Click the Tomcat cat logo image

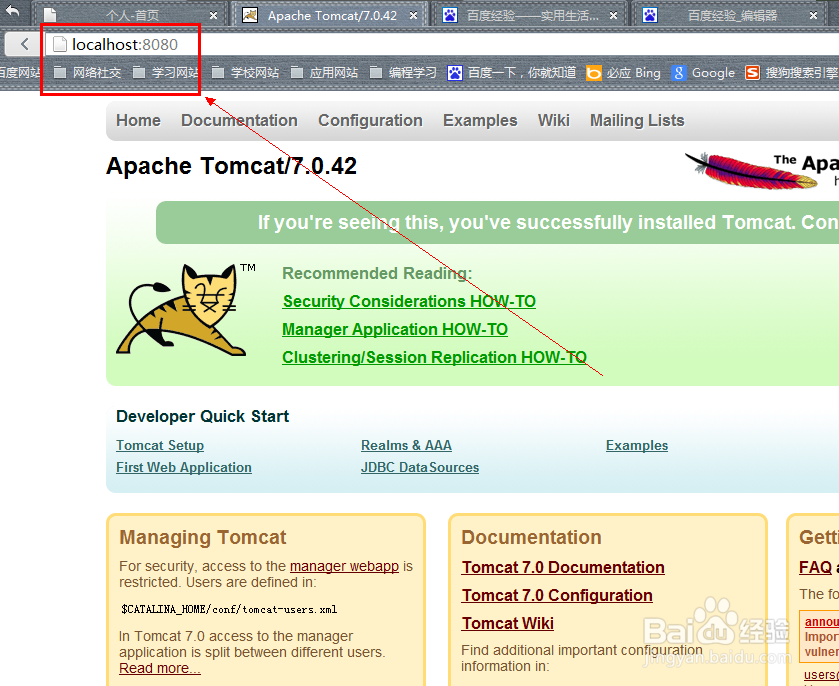pos(183,309)
